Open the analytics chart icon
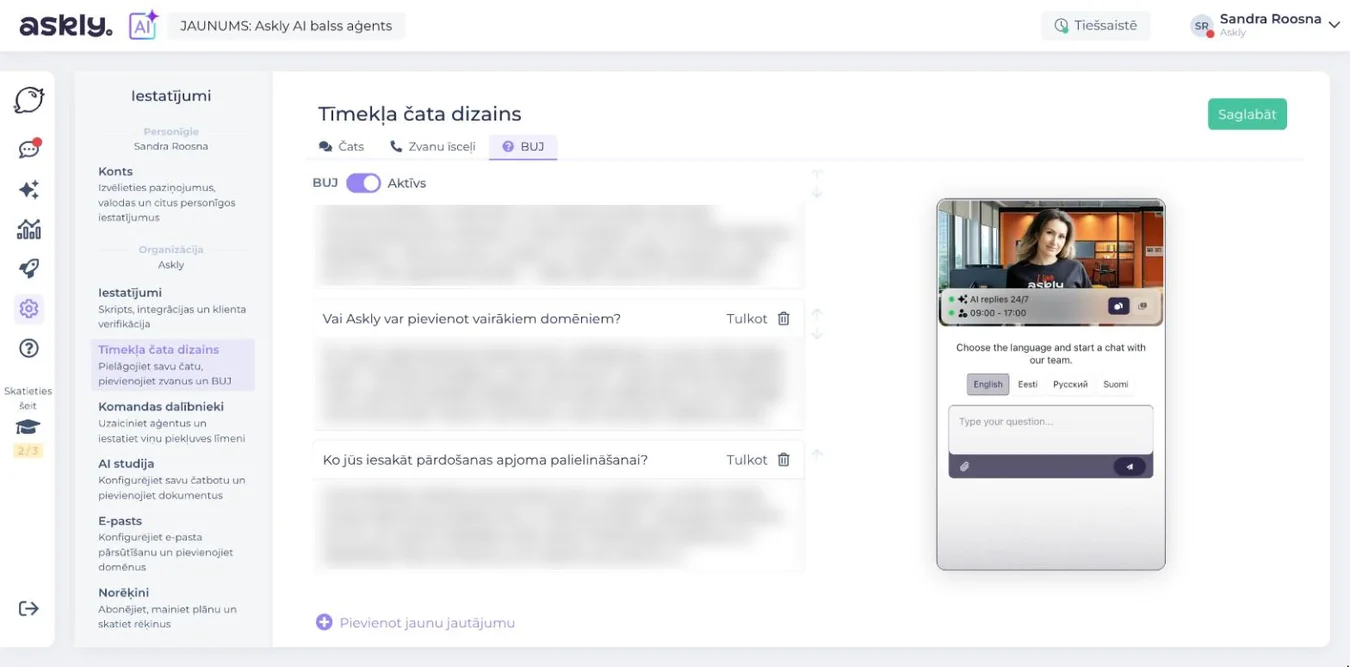 pyautogui.click(x=29, y=229)
